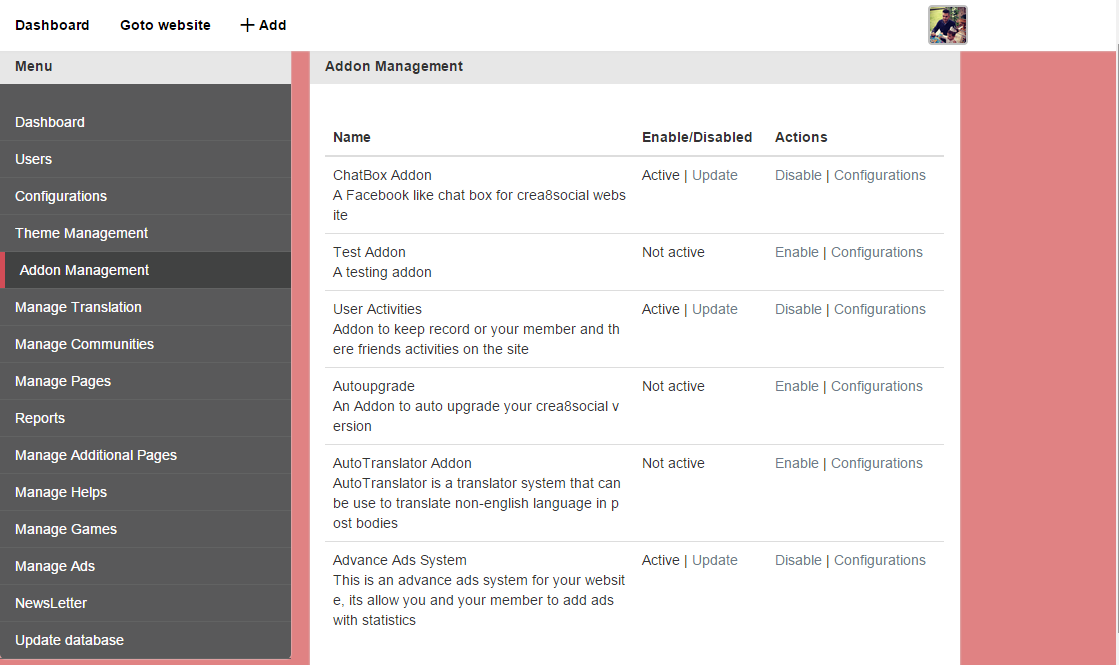The width and height of the screenshot is (1119, 665).
Task: Open Update database in sidebar
Action: (146, 640)
